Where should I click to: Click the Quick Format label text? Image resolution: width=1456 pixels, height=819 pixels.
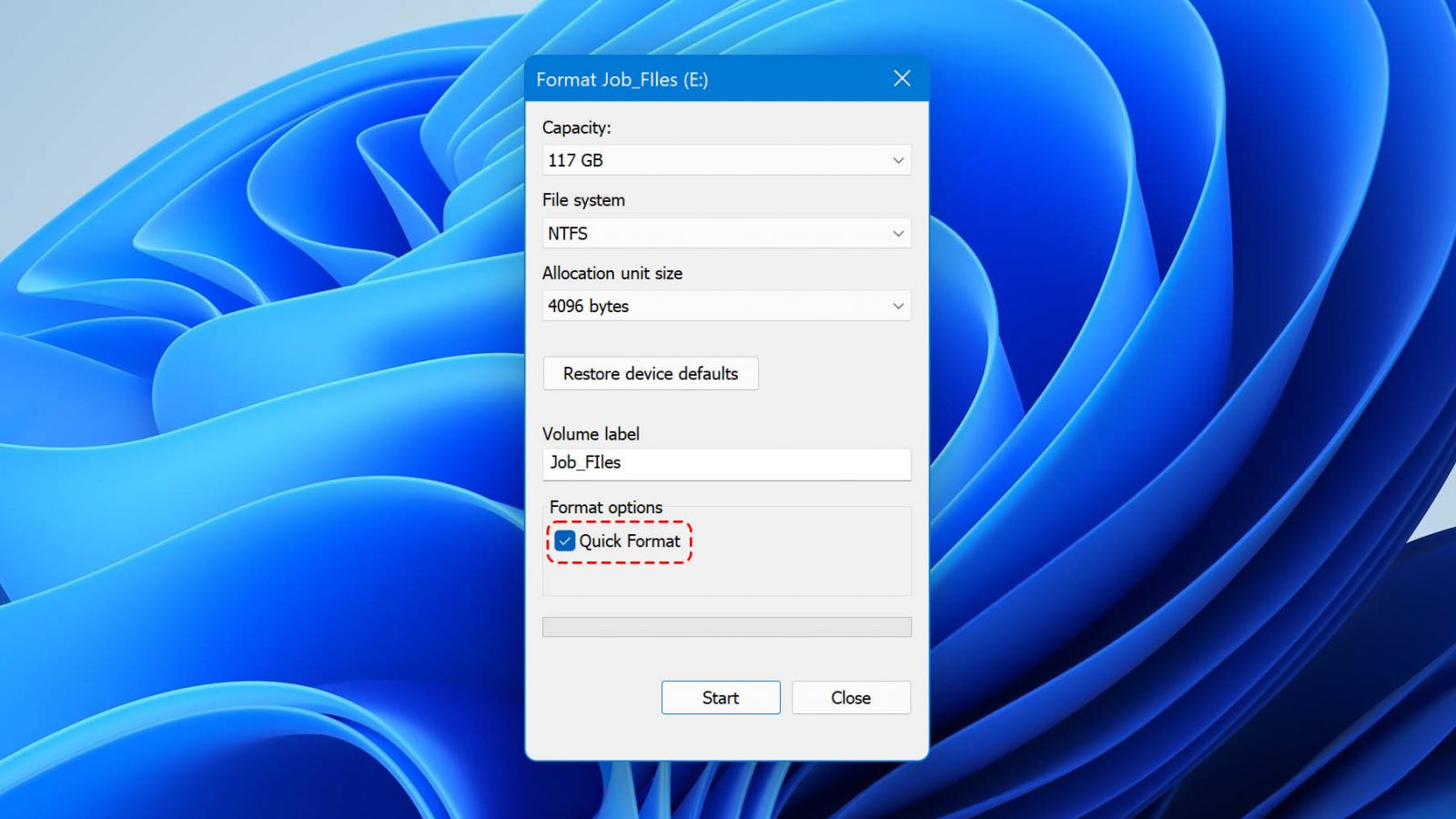point(630,541)
